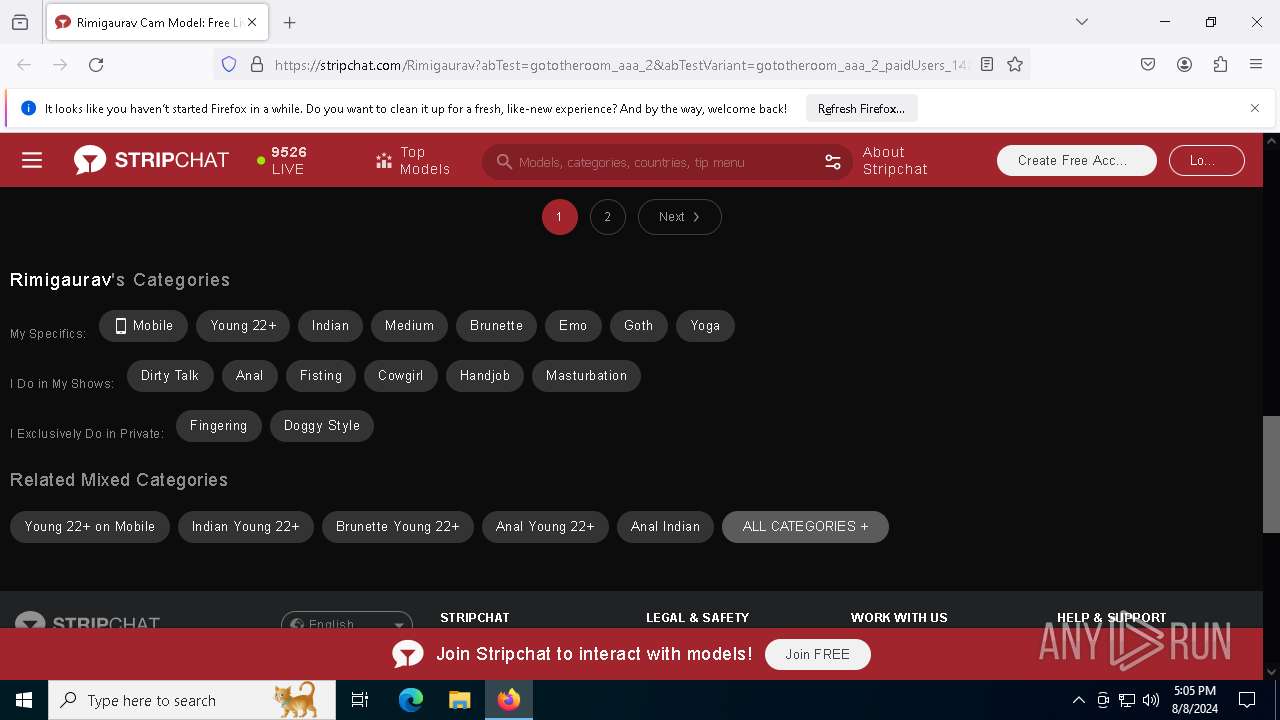
Task: Close the Rimigaurav Cam Model tab
Action: point(252,22)
